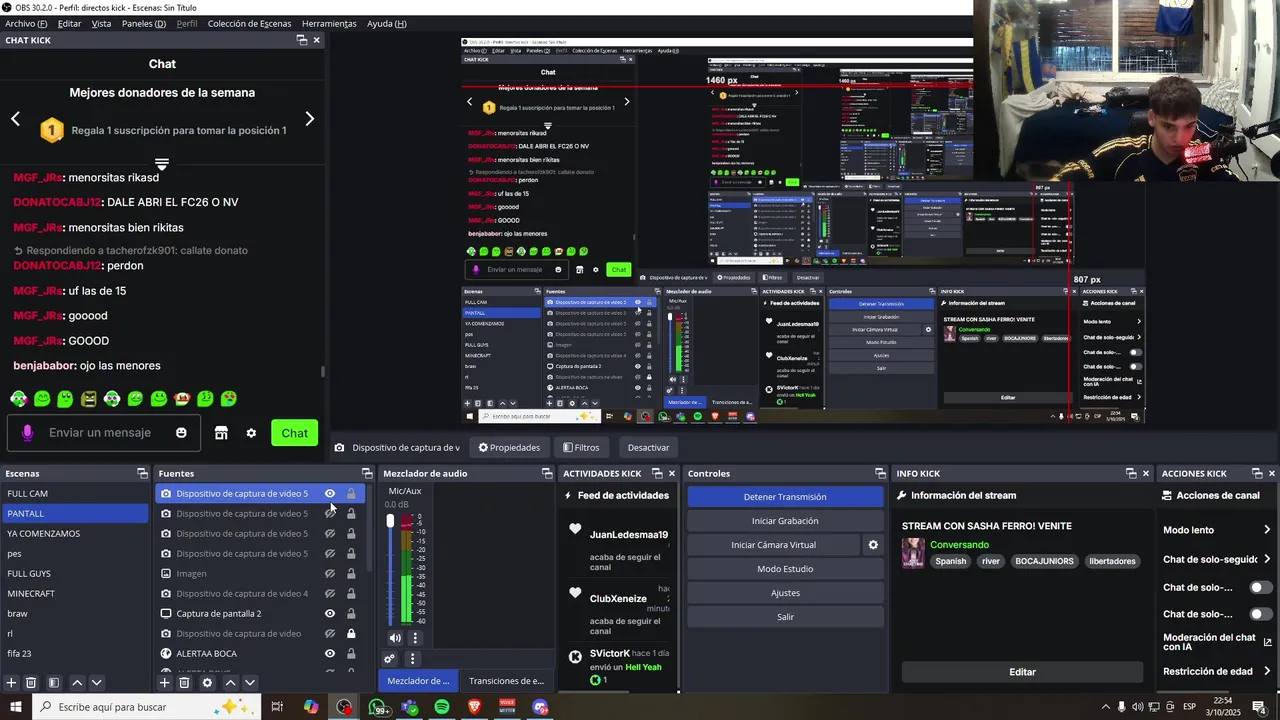Show previous top donor slide
The image size is (1280, 720).
click(15, 119)
